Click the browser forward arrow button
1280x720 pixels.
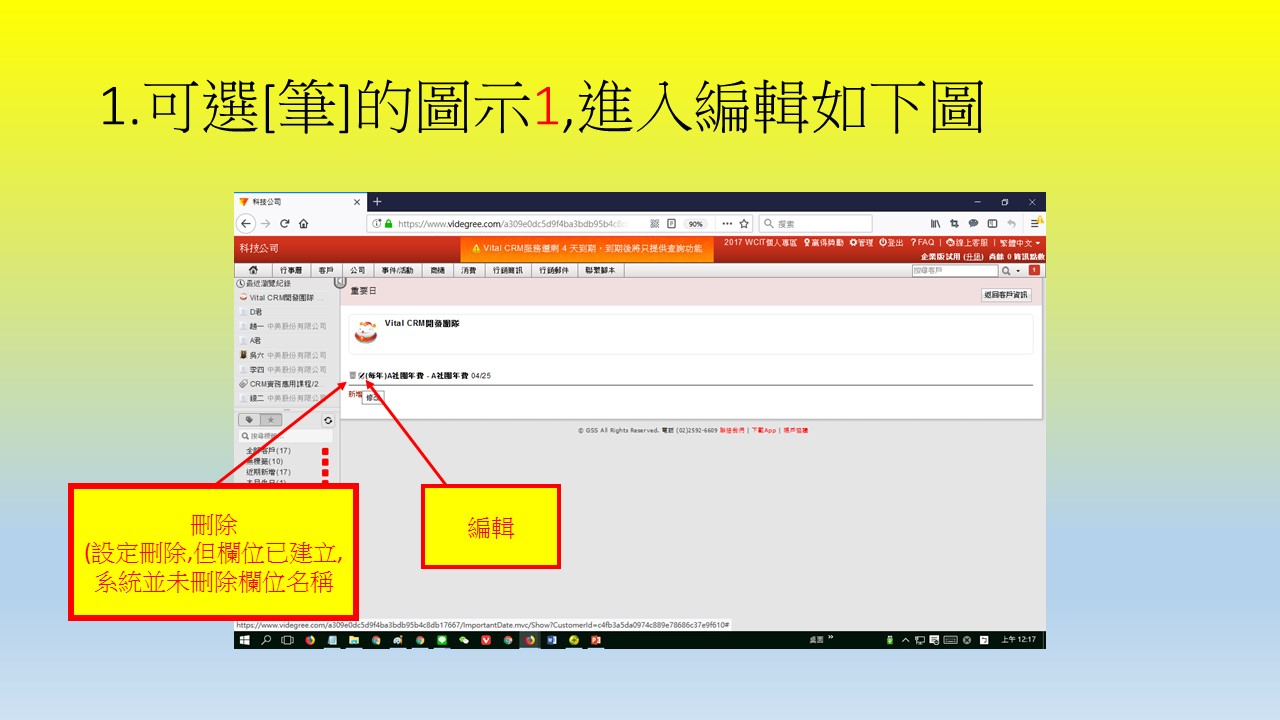point(266,224)
